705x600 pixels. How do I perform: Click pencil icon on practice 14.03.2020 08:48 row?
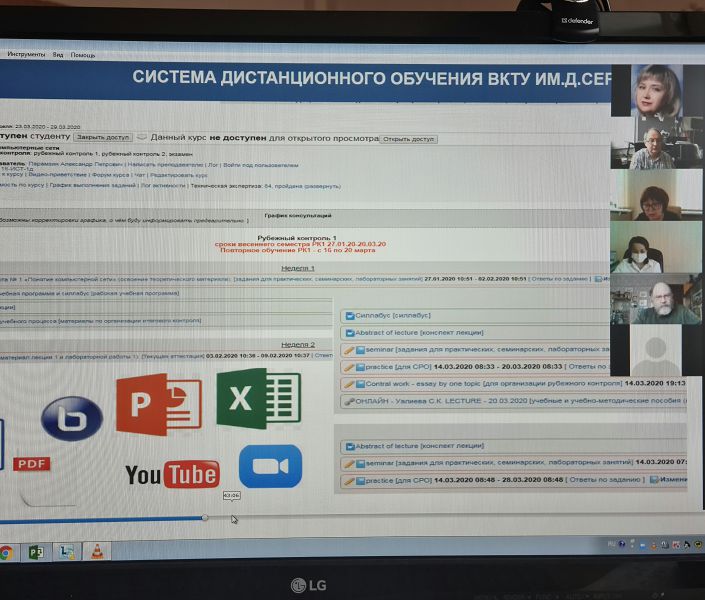349,482
